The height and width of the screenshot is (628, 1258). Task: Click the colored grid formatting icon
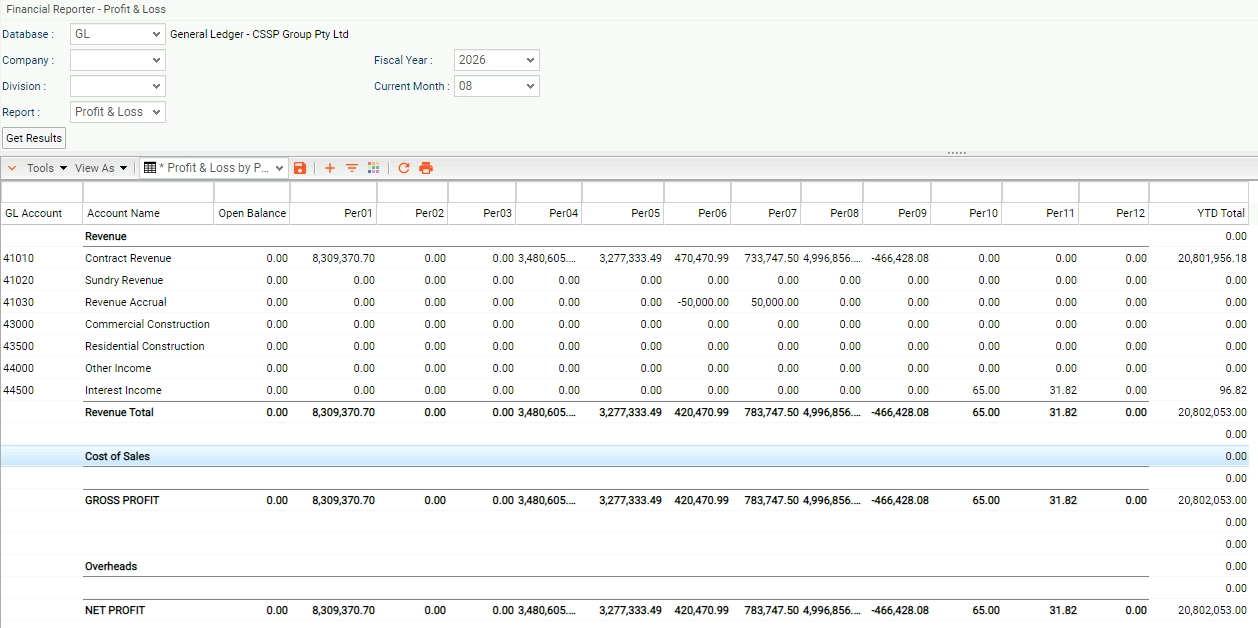pos(374,168)
